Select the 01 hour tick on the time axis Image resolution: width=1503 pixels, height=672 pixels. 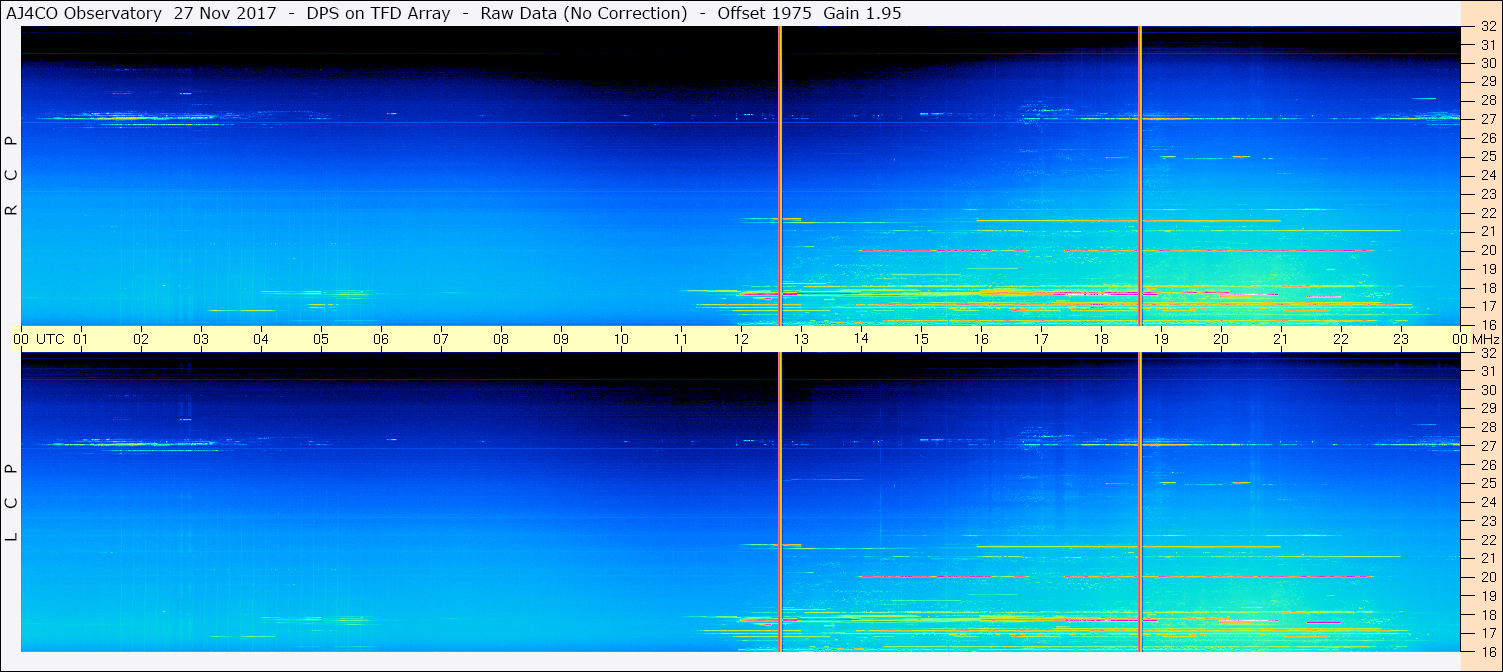[x=81, y=339]
